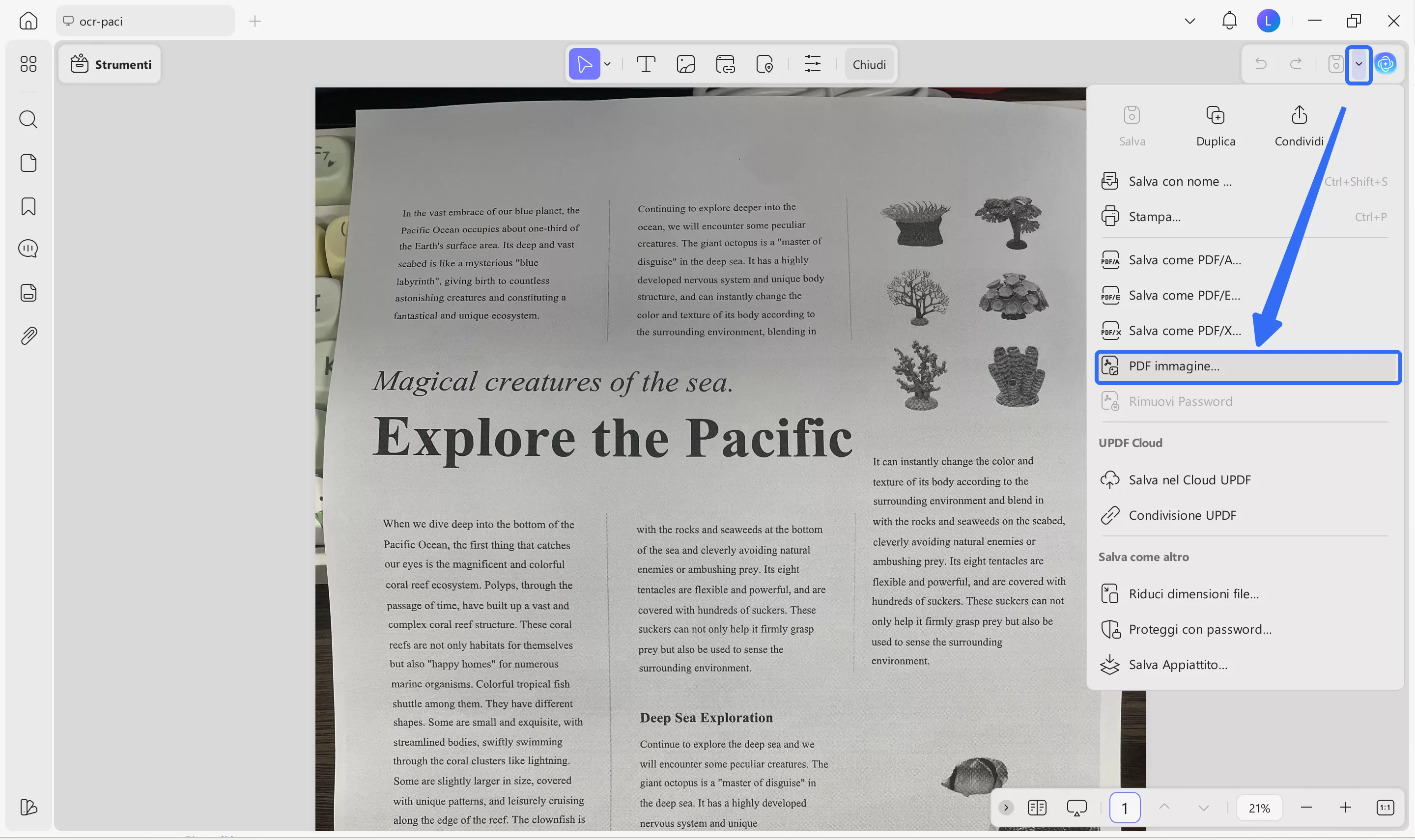Open the attachments paperclip panel

pos(28,335)
